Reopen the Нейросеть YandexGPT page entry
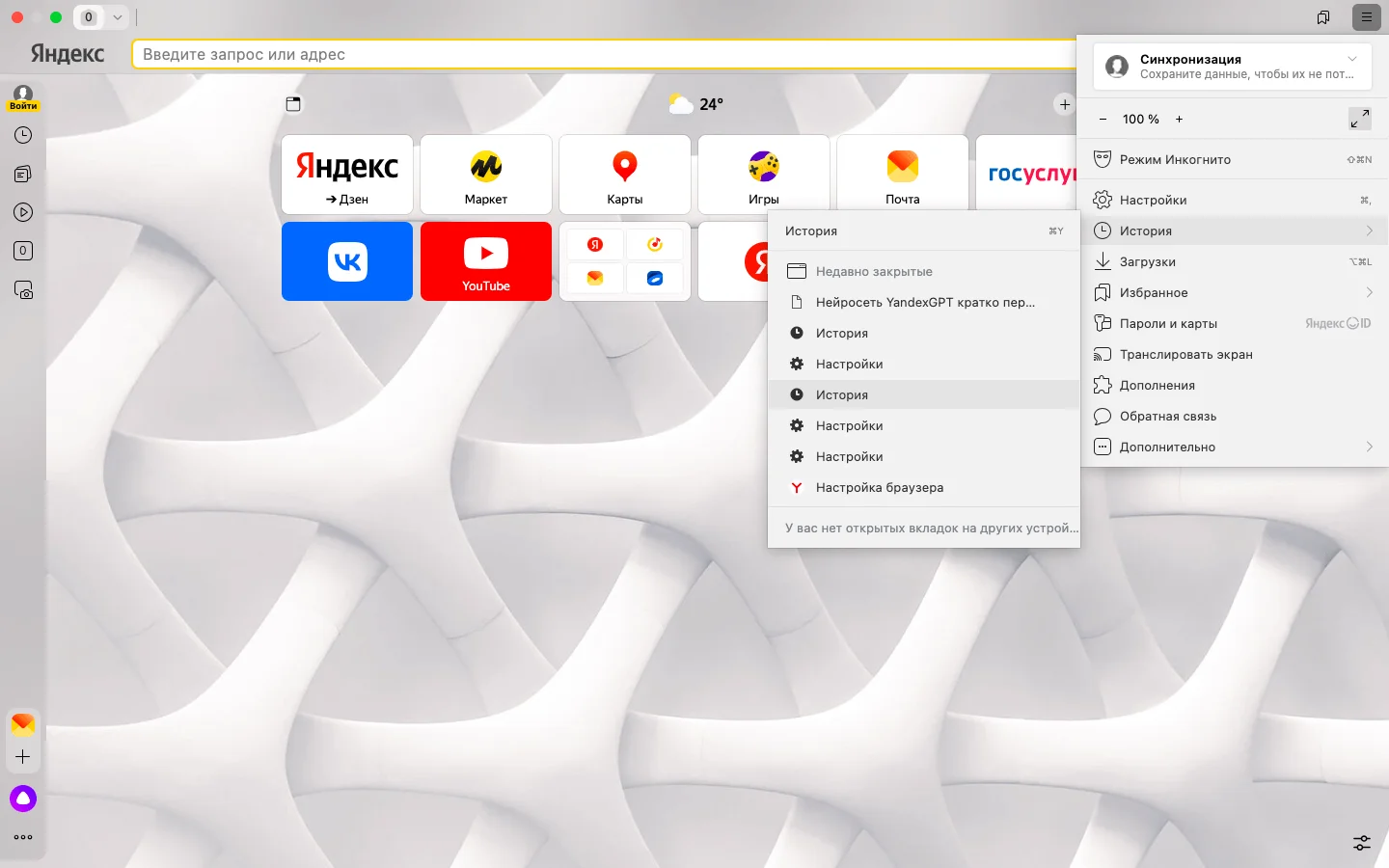The image size is (1389, 868). (924, 303)
